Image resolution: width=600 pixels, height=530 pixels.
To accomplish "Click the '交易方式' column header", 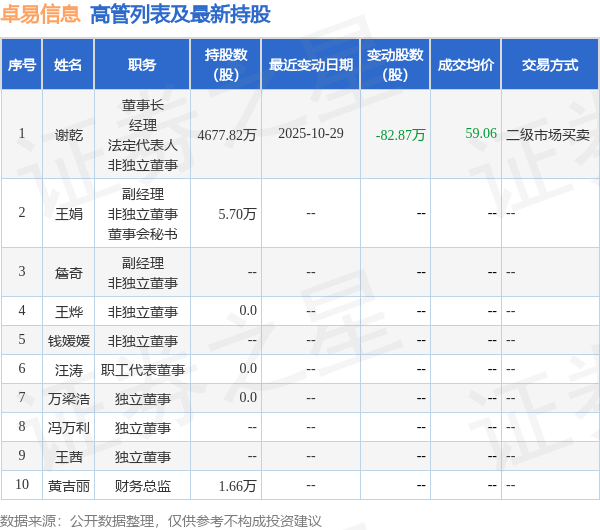I will [550, 65].
